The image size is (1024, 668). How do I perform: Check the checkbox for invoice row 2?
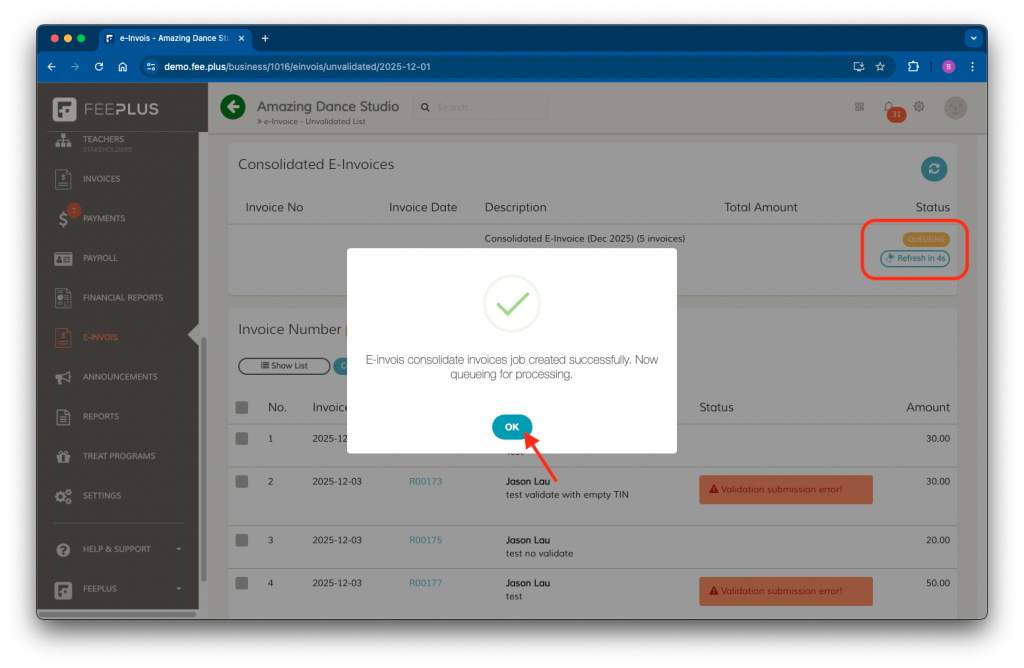242,481
